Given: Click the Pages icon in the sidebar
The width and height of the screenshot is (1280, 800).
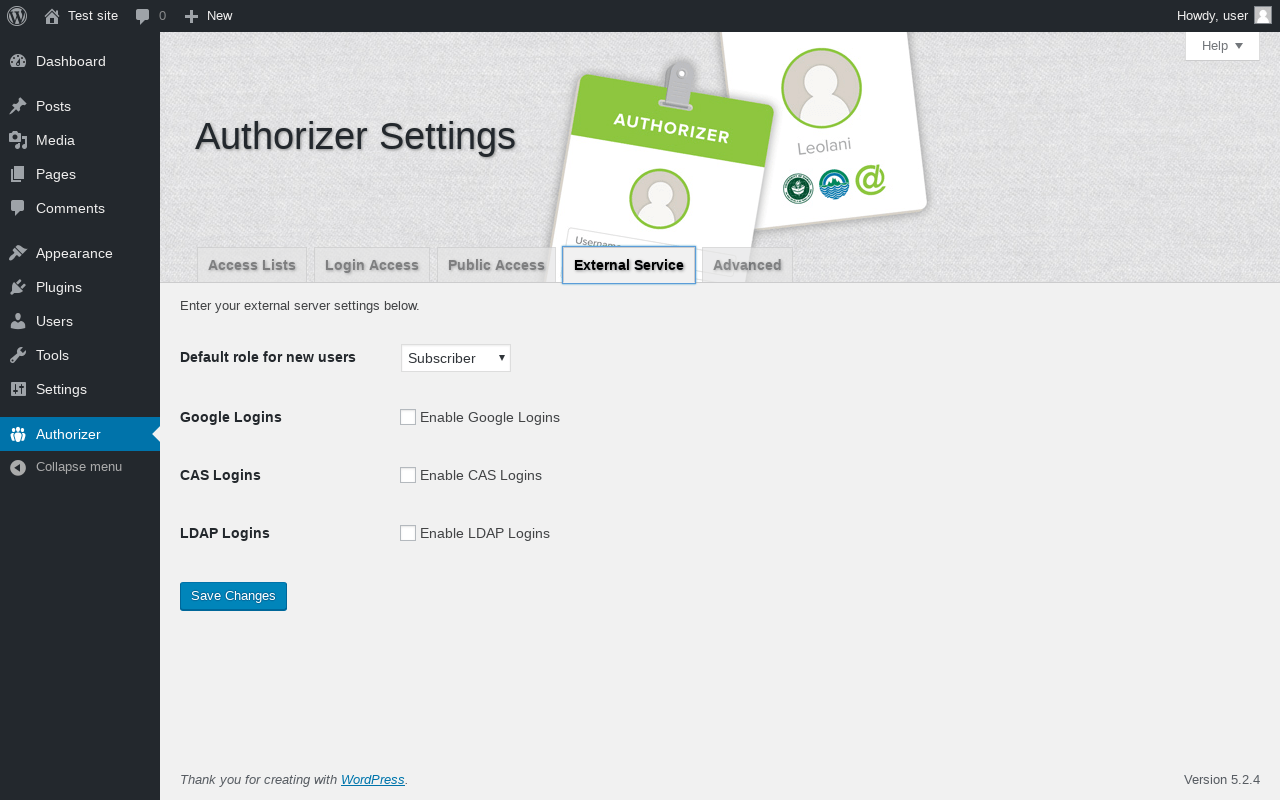Looking at the screenshot, I should coord(18,174).
